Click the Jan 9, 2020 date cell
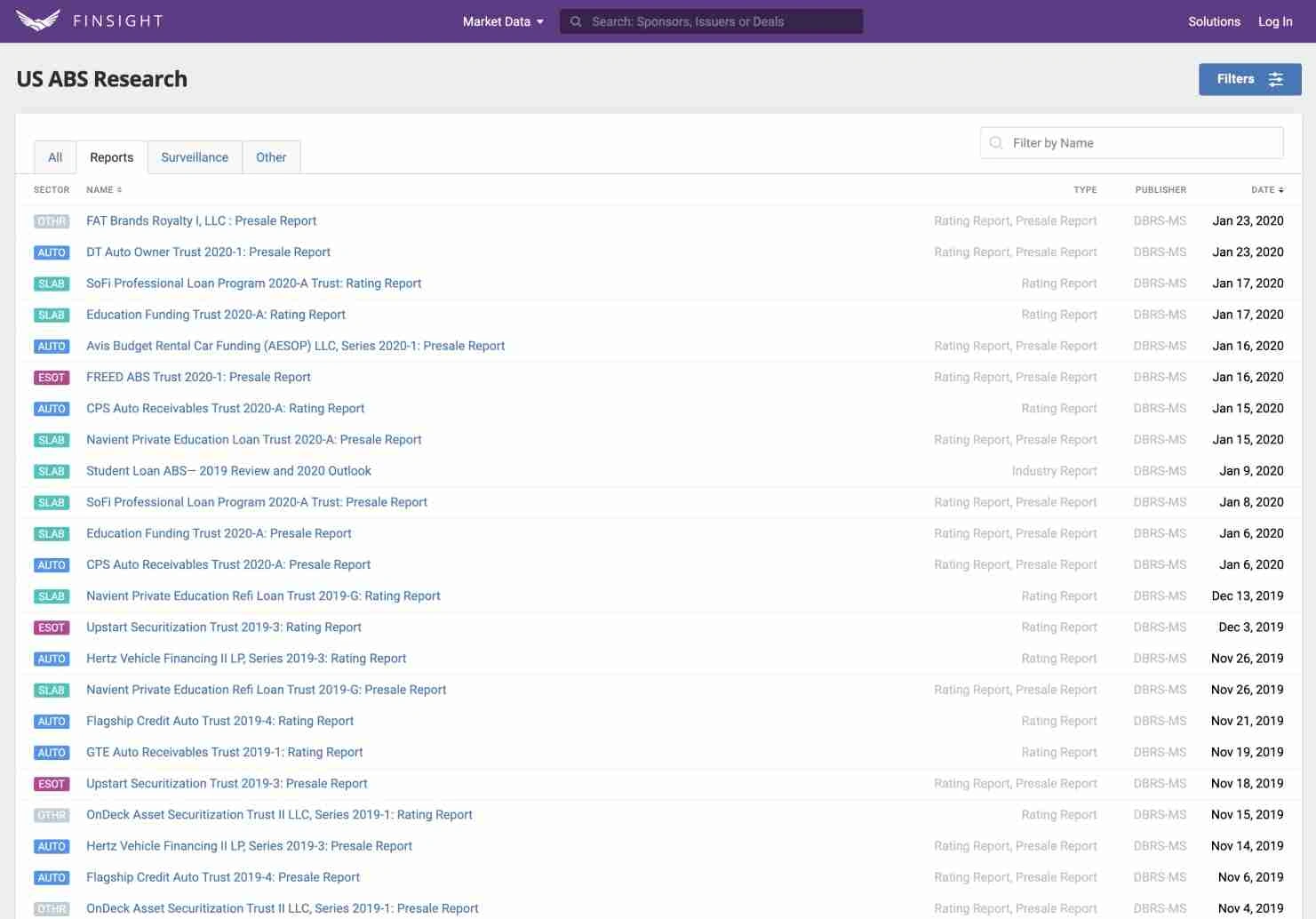The width and height of the screenshot is (1316, 919). 1251,471
